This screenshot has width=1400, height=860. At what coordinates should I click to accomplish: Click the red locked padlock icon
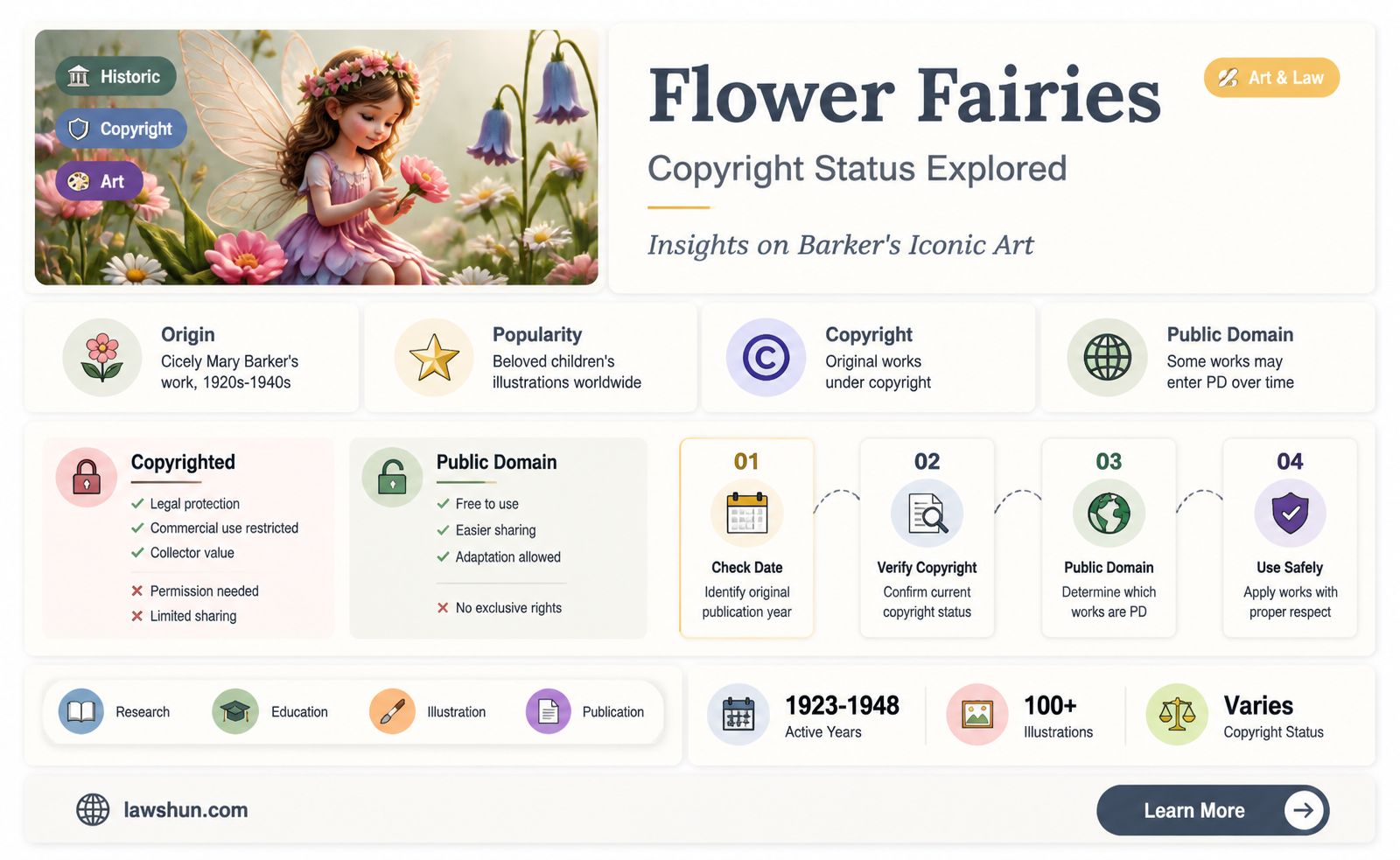(87, 478)
